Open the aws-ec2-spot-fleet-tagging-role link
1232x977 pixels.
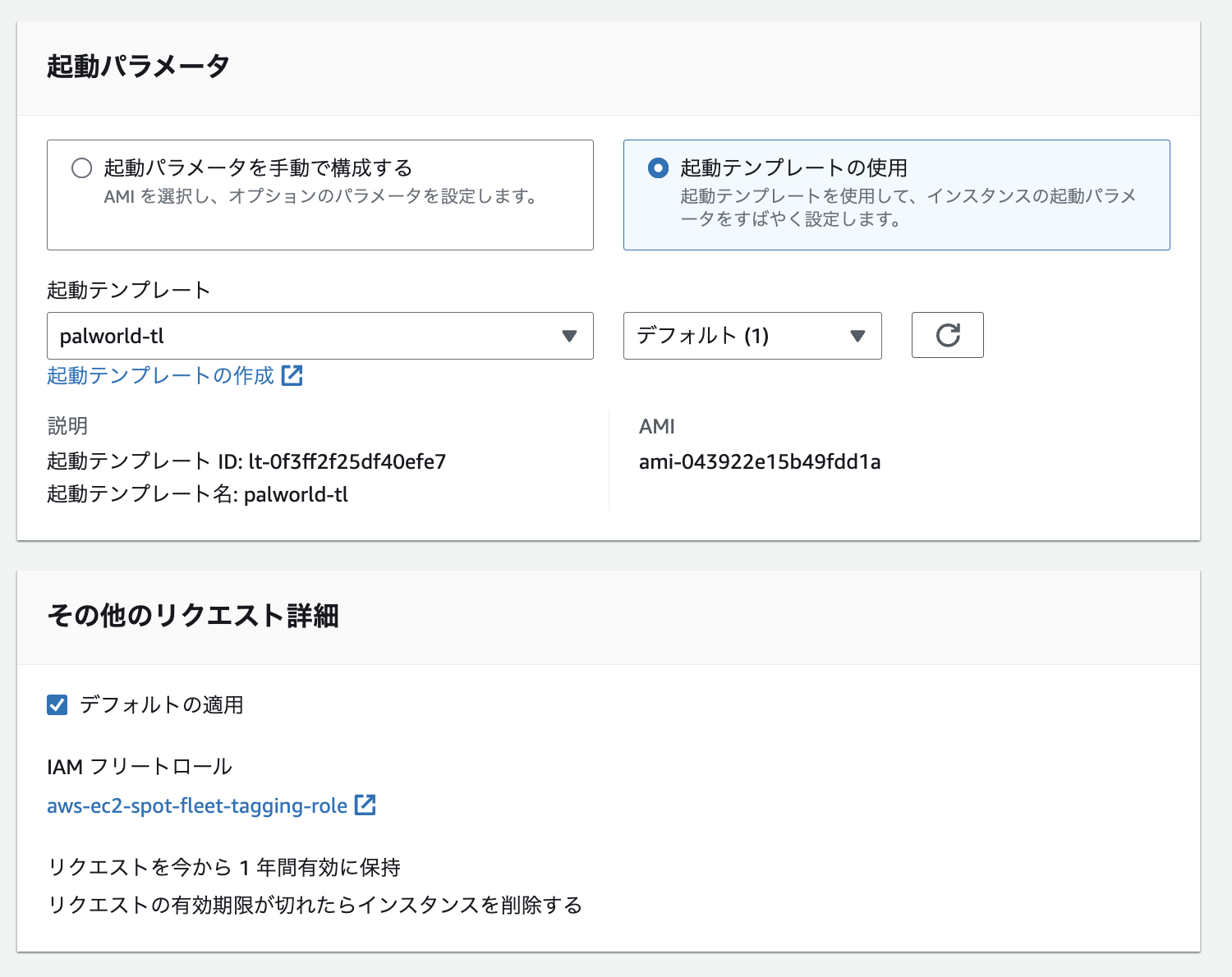(197, 806)
